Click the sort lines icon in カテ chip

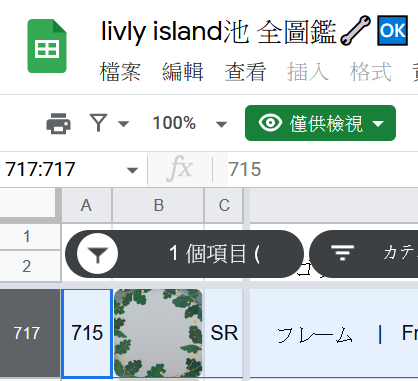342,253
